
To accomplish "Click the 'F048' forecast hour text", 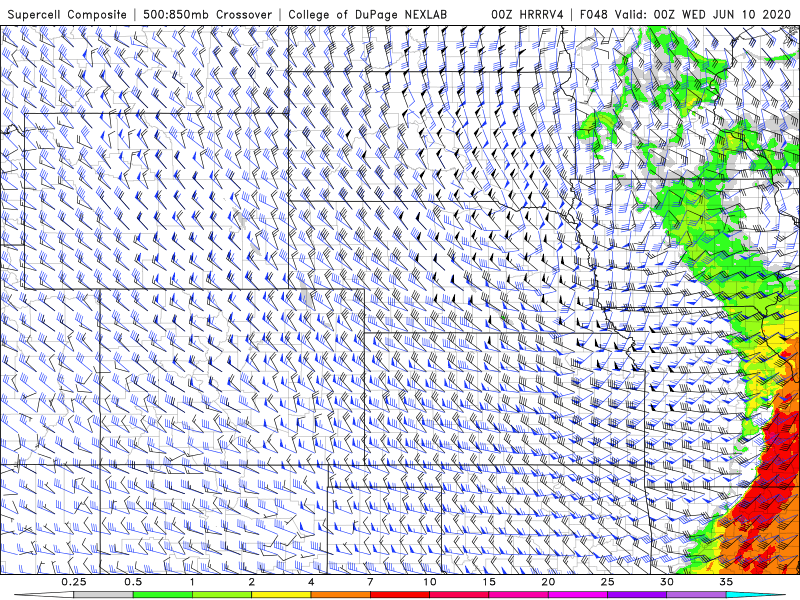I will coord(594,14).
